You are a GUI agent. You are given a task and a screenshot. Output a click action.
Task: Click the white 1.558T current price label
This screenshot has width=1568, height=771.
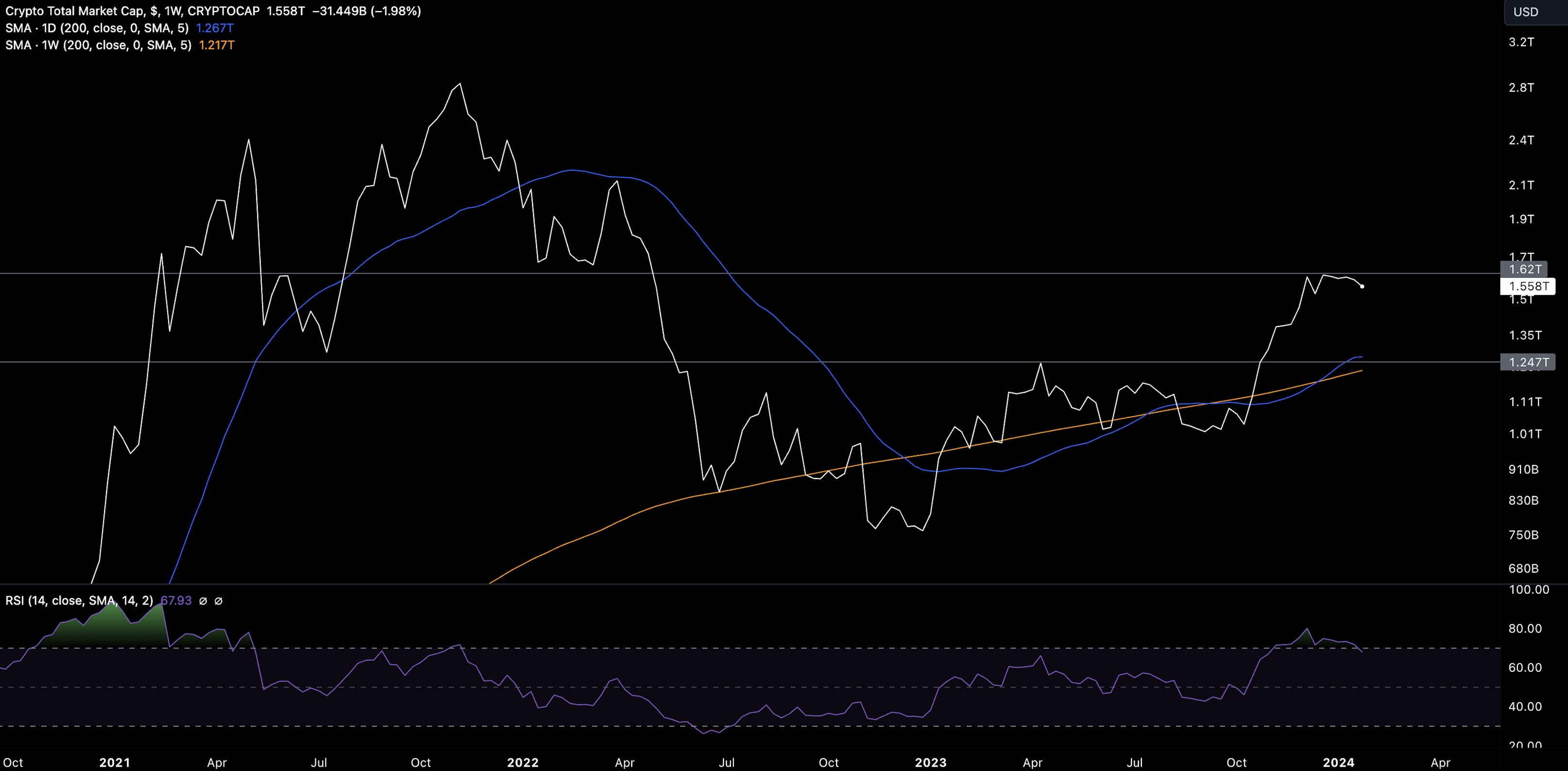[x=1529, y=286]
